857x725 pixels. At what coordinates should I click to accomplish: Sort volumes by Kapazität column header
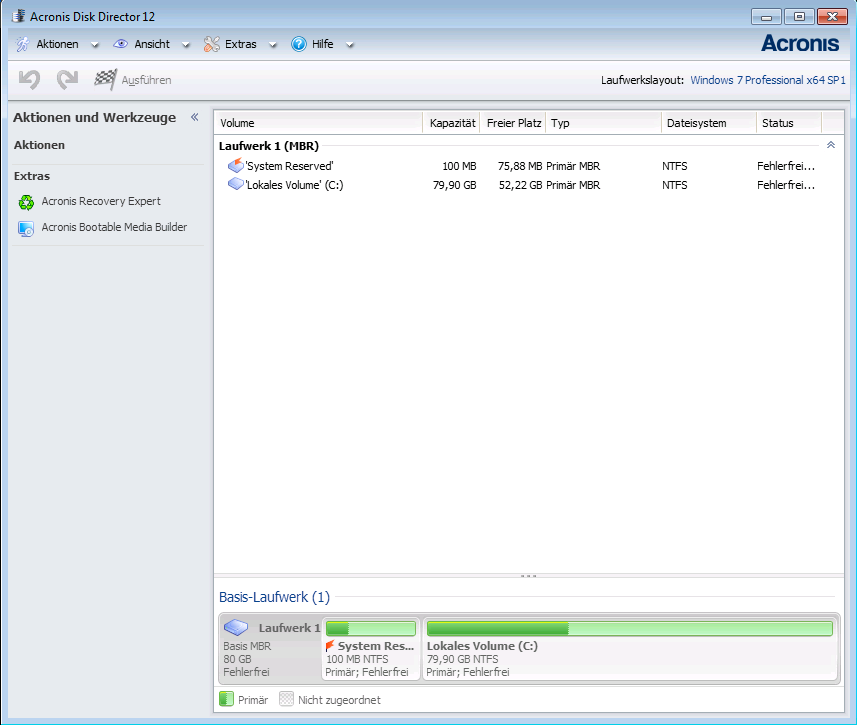451,123
